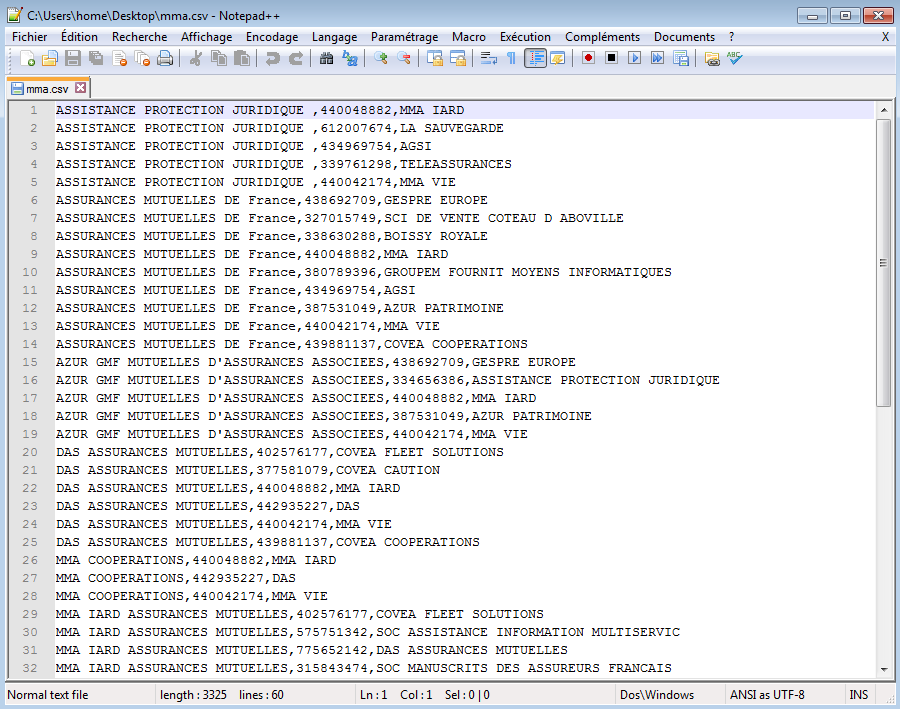Click the Zoom Out magnifier icon
Image resolution: width=900 pixels, height=709 pixels.
pyautogui.click(x=404, y=59)
